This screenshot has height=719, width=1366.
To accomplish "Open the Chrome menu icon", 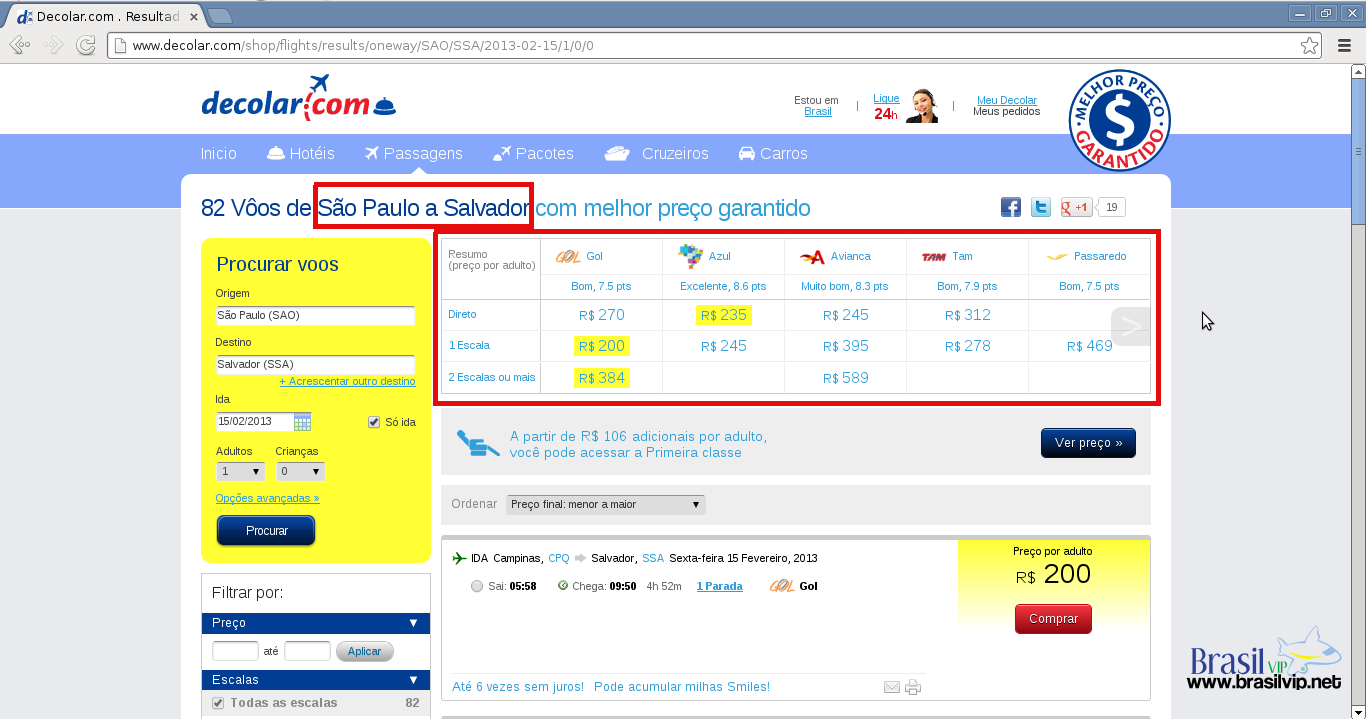I will click(1345, 45).
